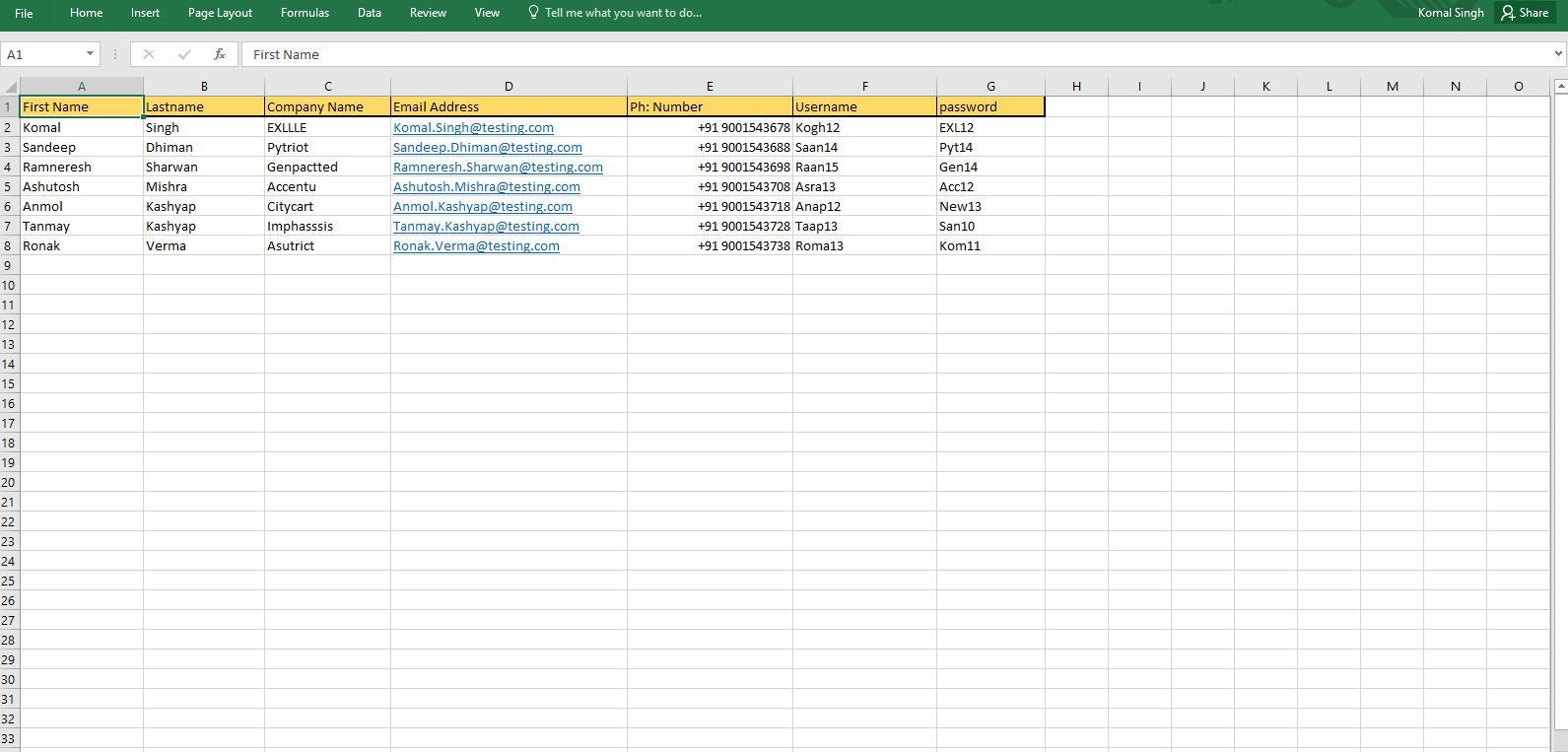The image size is (1568, 752).
Task: Click the formula bar showing First Name
Action: click(x=887, y=54)
